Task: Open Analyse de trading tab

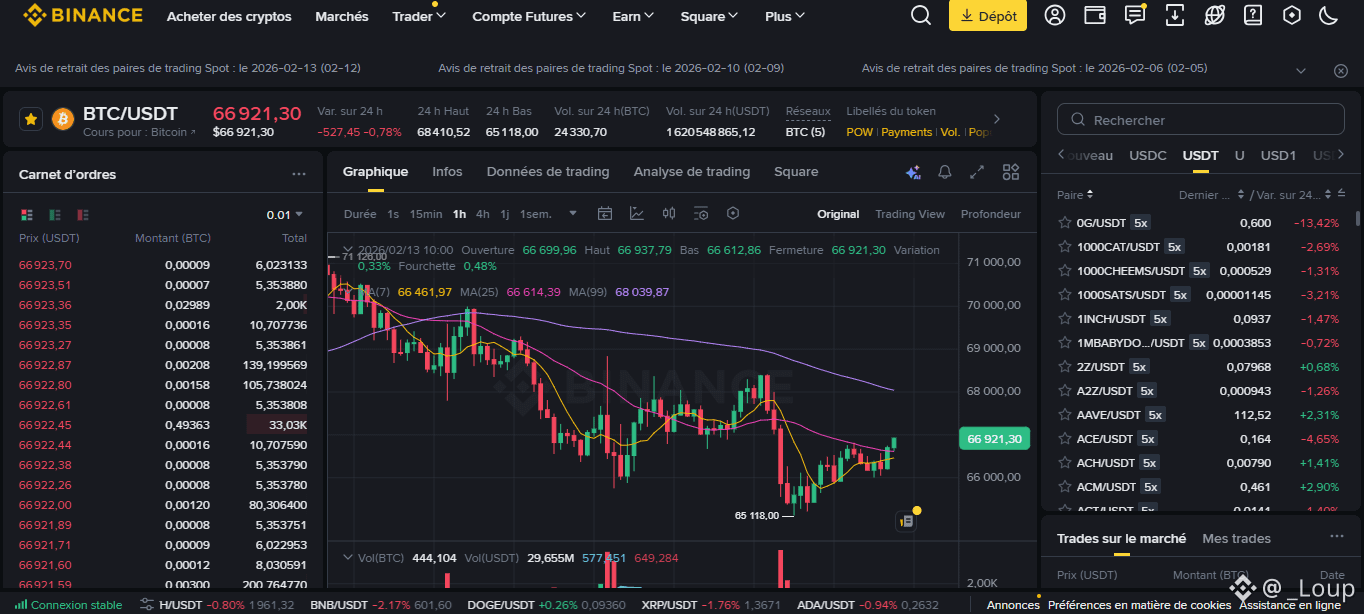Action: (692, 172)
